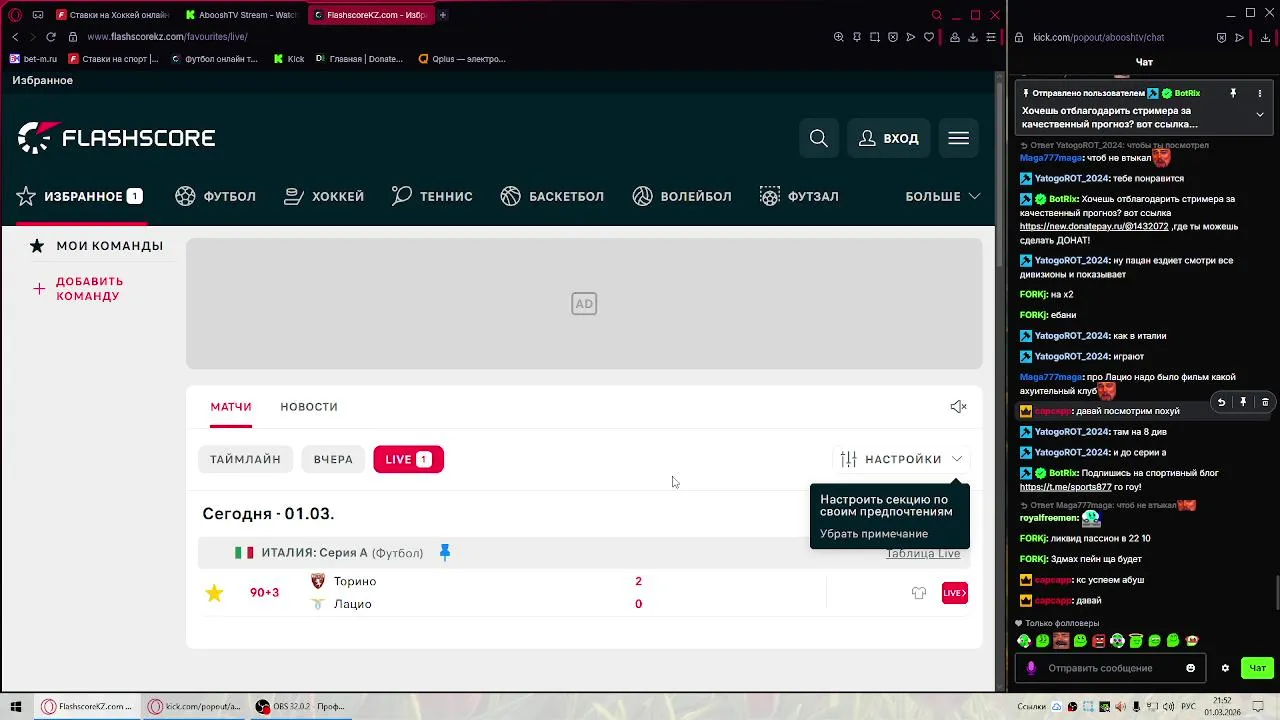Screen dimensions: 1280x720
Task: Open a new browser tab
Action: tap(442, 15)
